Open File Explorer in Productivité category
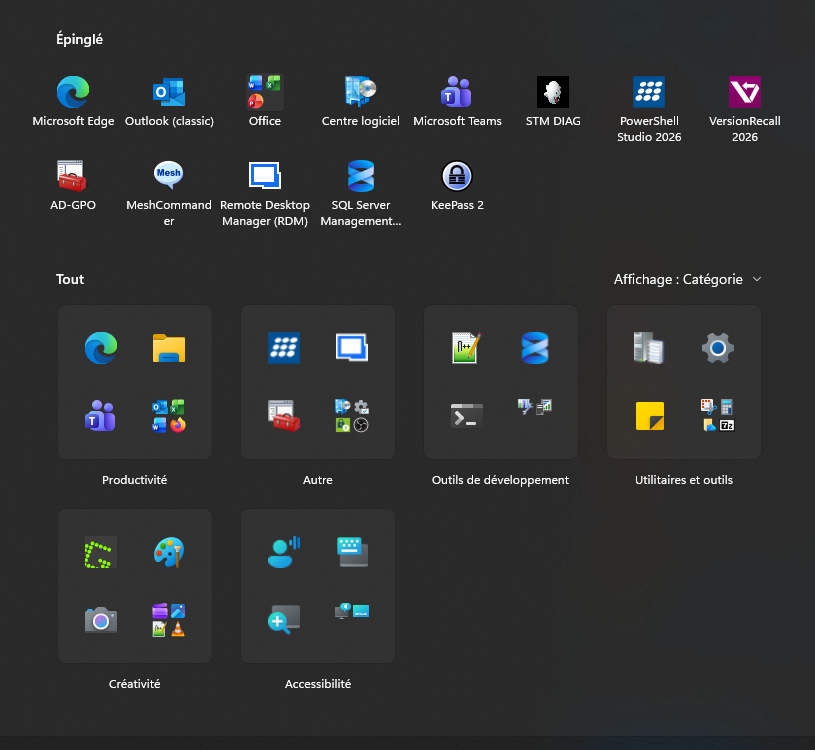This screenshot has height=750, width=815. [169, 348]
